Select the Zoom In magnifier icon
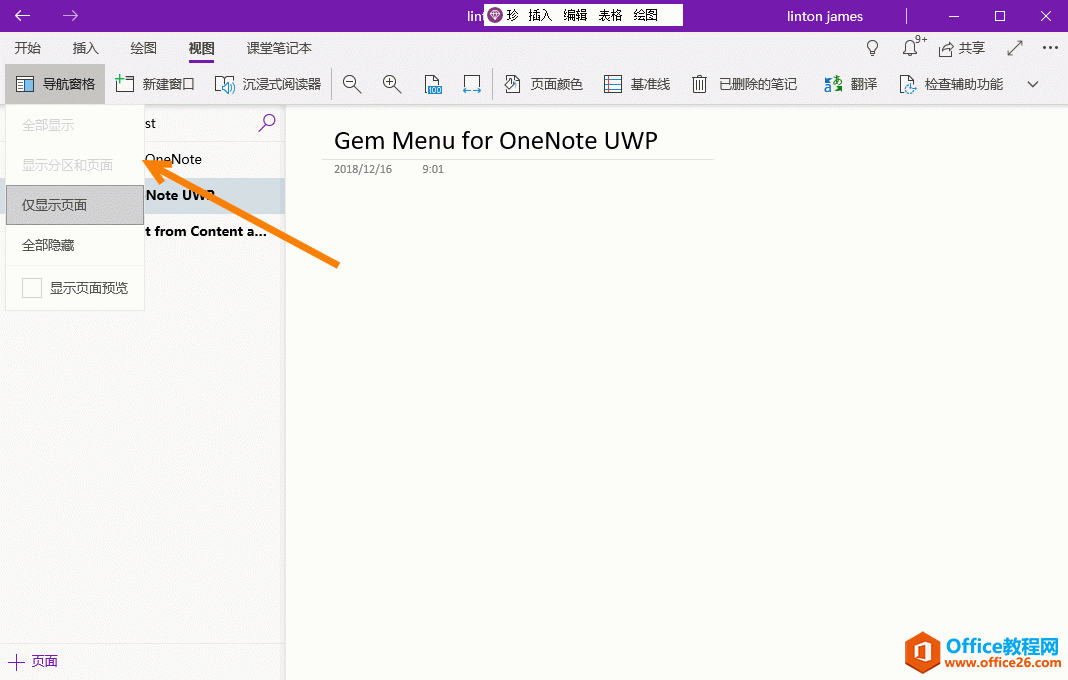This screenshot has width=1068, height=680. pyautogui.click(x=391, y=84)
